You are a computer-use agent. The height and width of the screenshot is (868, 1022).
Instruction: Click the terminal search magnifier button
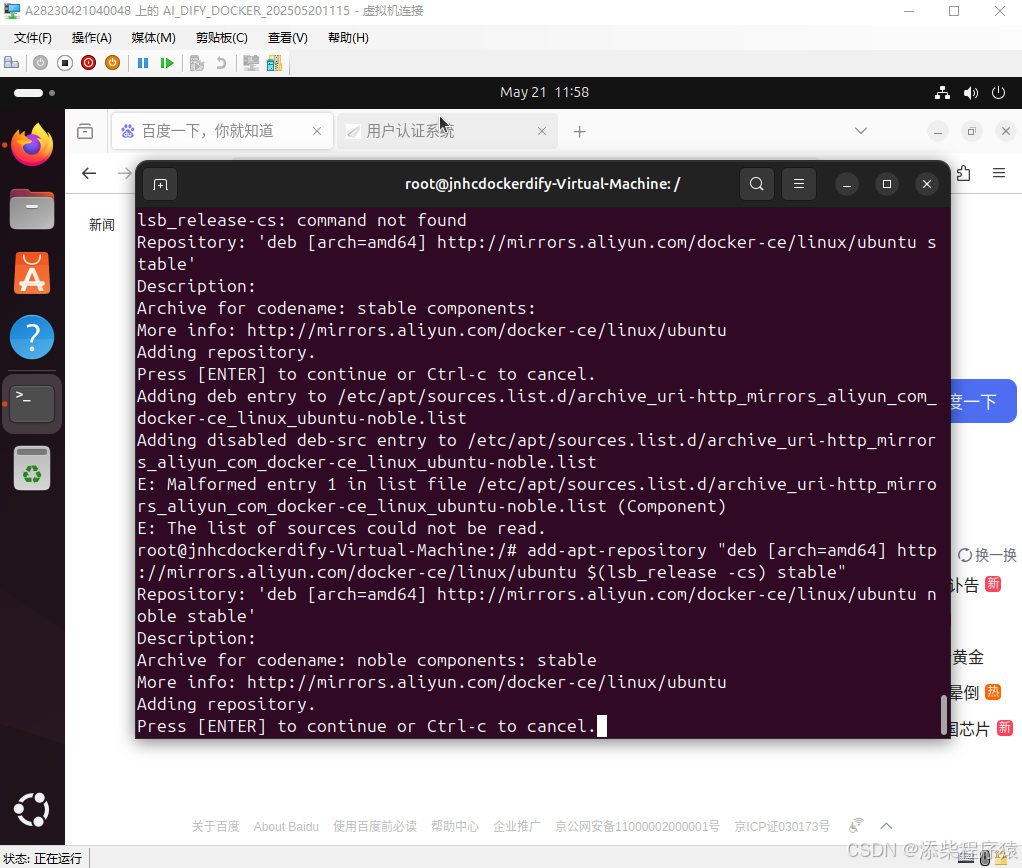coord(757,184)
